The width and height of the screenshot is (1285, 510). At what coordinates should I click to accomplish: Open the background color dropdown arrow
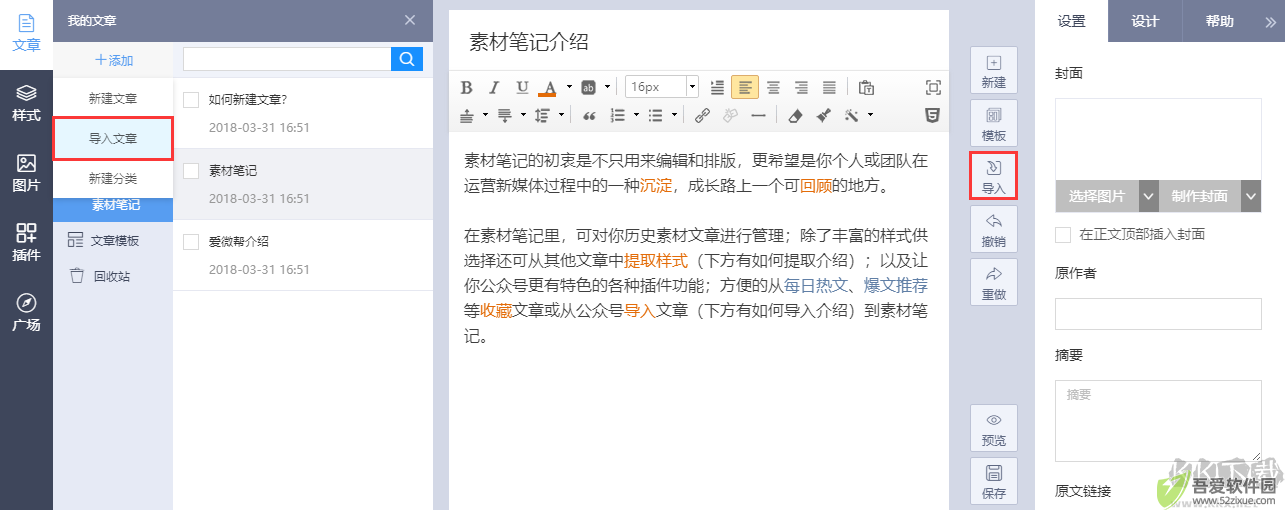(x=609, y=87)
